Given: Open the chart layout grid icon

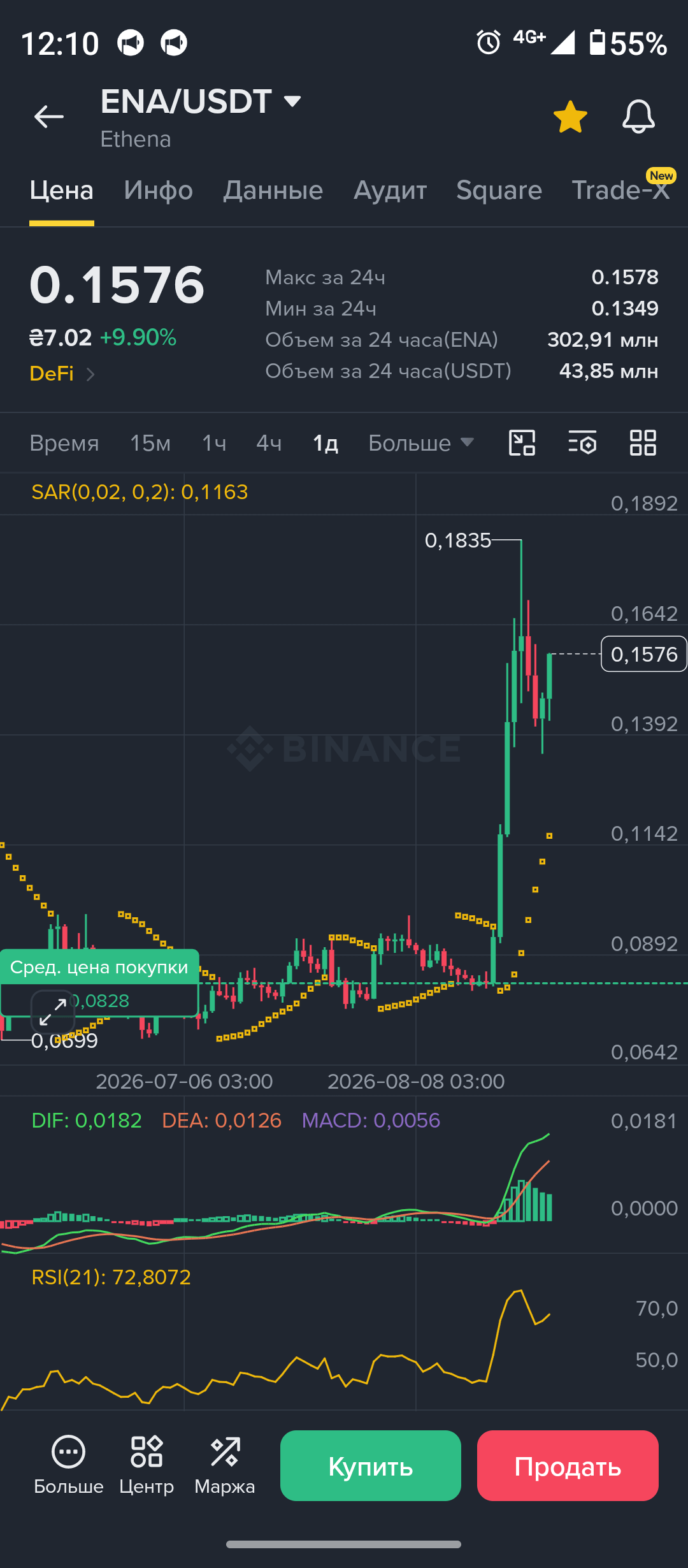Looking at the screenshot, I should 643,442.
